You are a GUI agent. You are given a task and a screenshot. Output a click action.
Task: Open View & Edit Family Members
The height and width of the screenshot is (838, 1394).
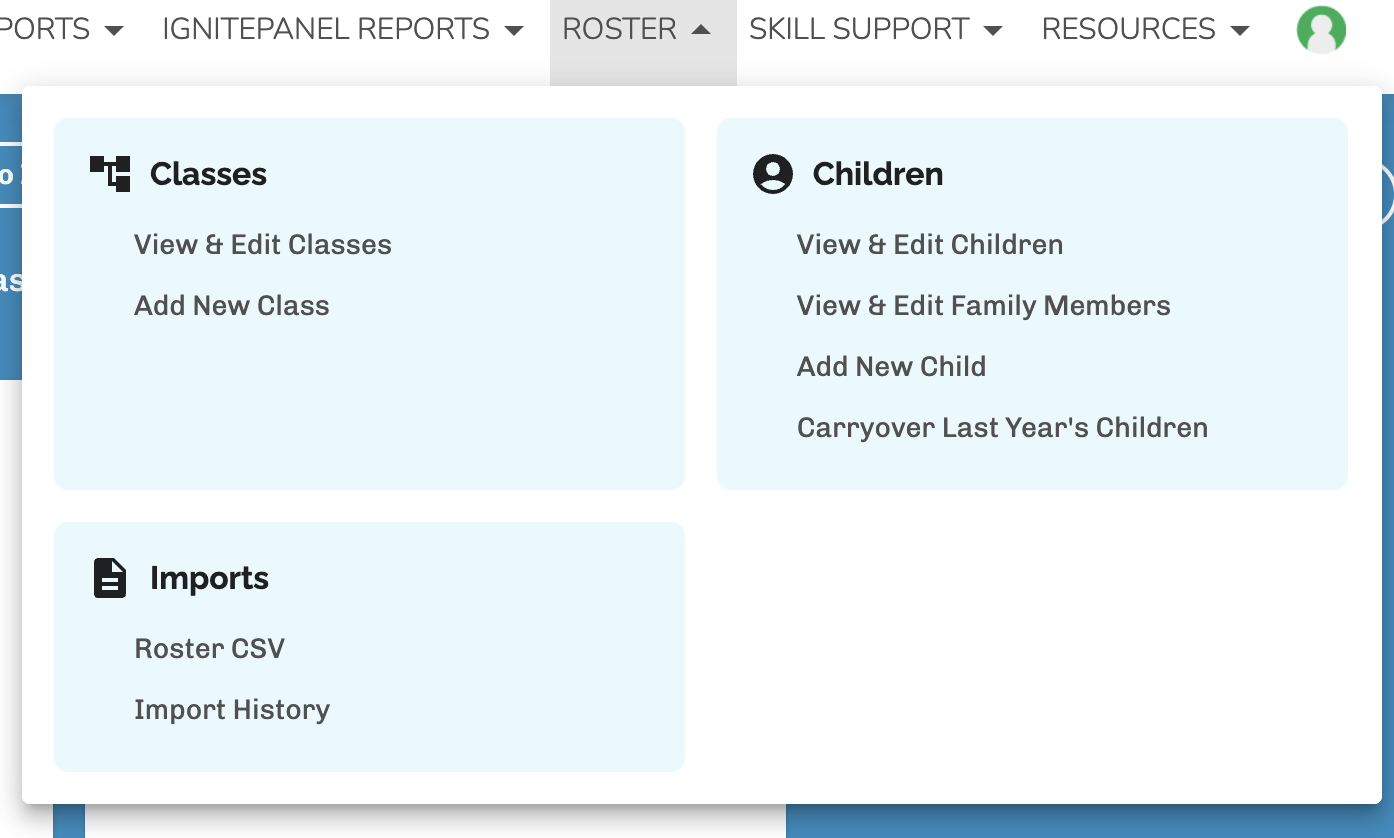tap(983, 306)
